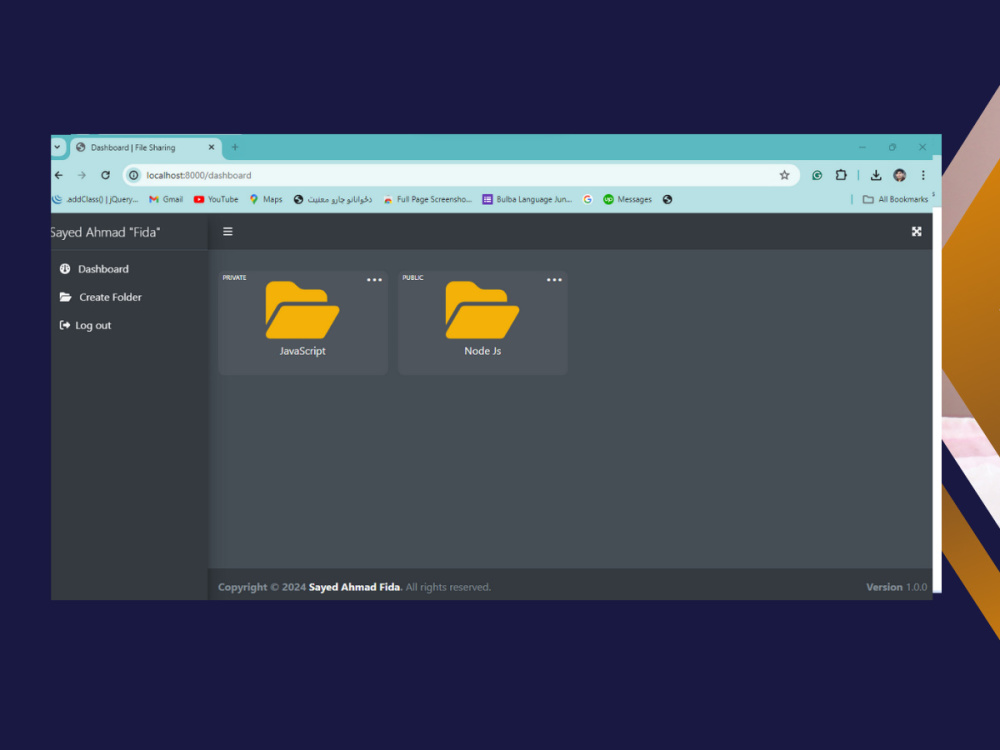
Task: Click the browser profile avatar
Action: pos(899,175)
